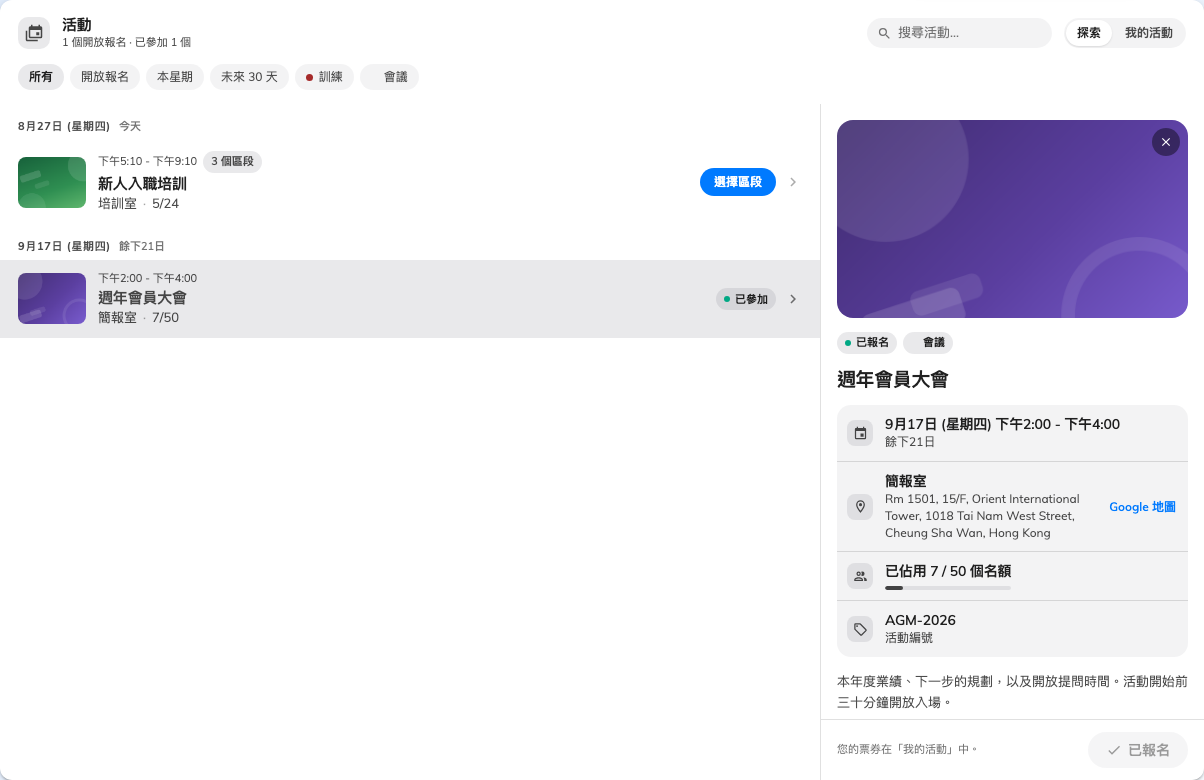Toggle the 訓練 category filter
The width and height of the screenshot is (1204, 780).
pos(324,77)
